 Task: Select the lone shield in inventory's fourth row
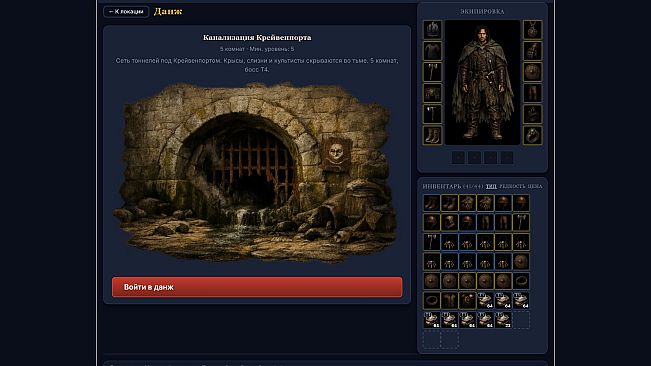521,261
